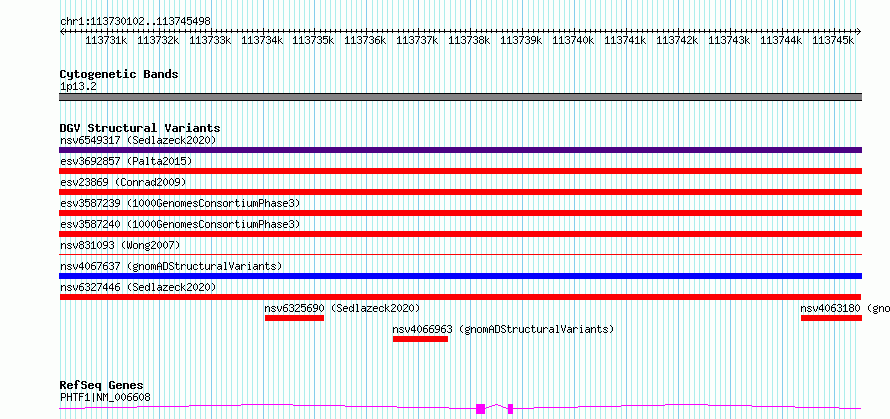
Task: Click the 113737k ruler tick label
Action: [418, 40]
